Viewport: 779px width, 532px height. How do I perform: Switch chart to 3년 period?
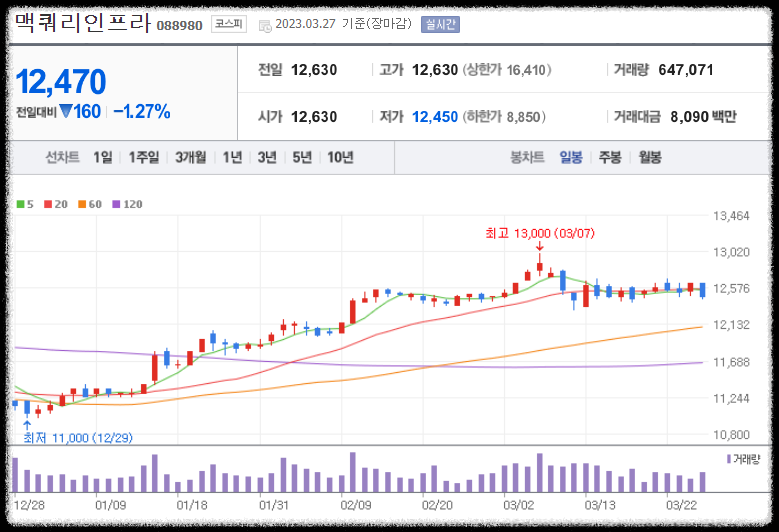coord(267,157)
